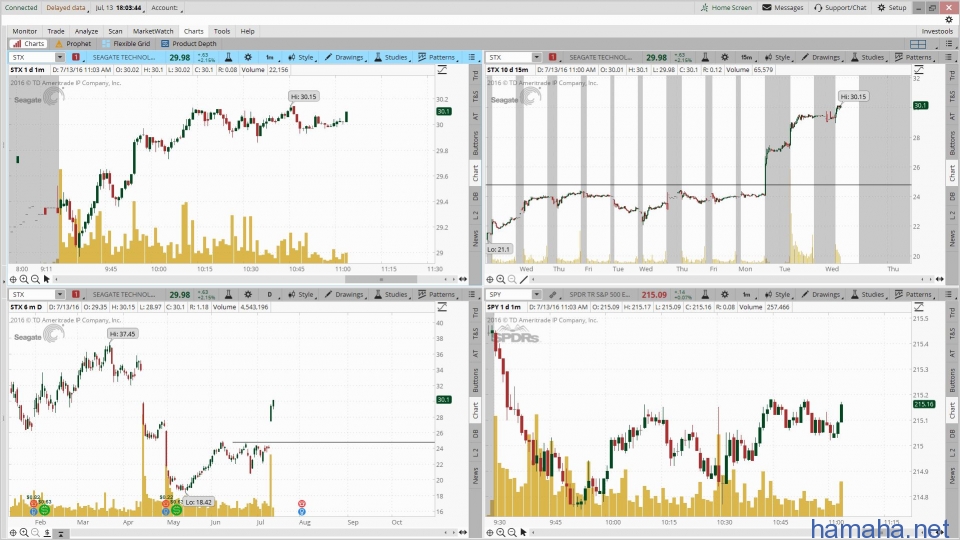Open the Home Screen

tap(726, 7)
